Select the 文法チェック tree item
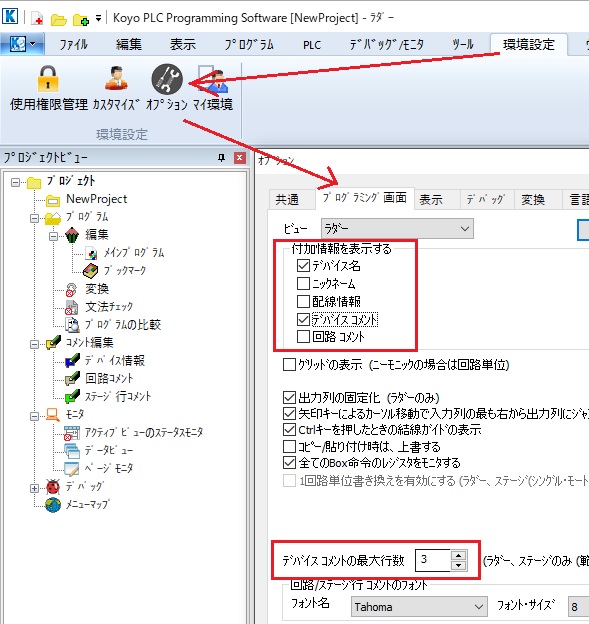This screenshot has height=624, width=589. click(108, 307)
